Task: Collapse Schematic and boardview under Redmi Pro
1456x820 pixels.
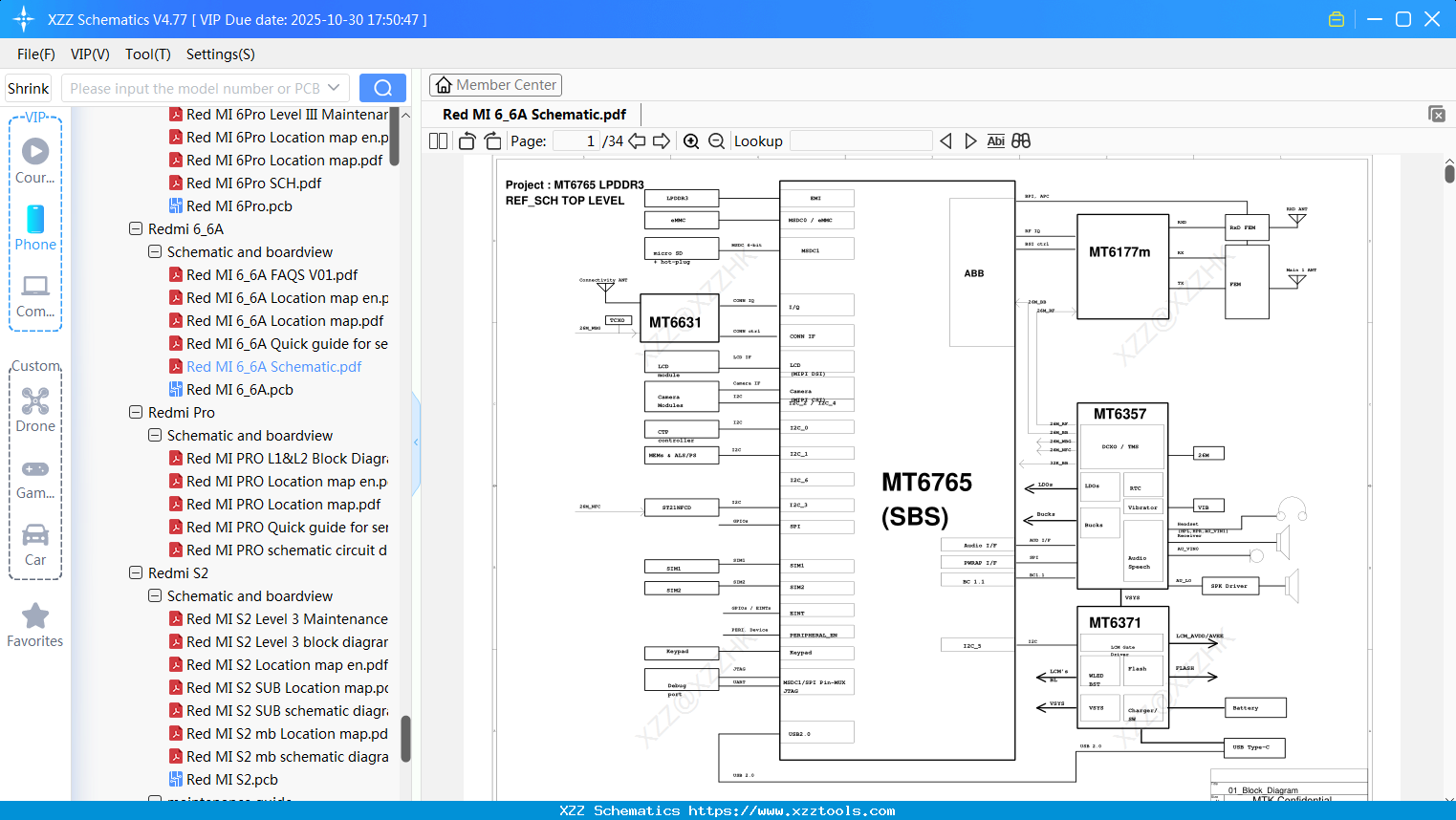Action: [x=154, y=435]
